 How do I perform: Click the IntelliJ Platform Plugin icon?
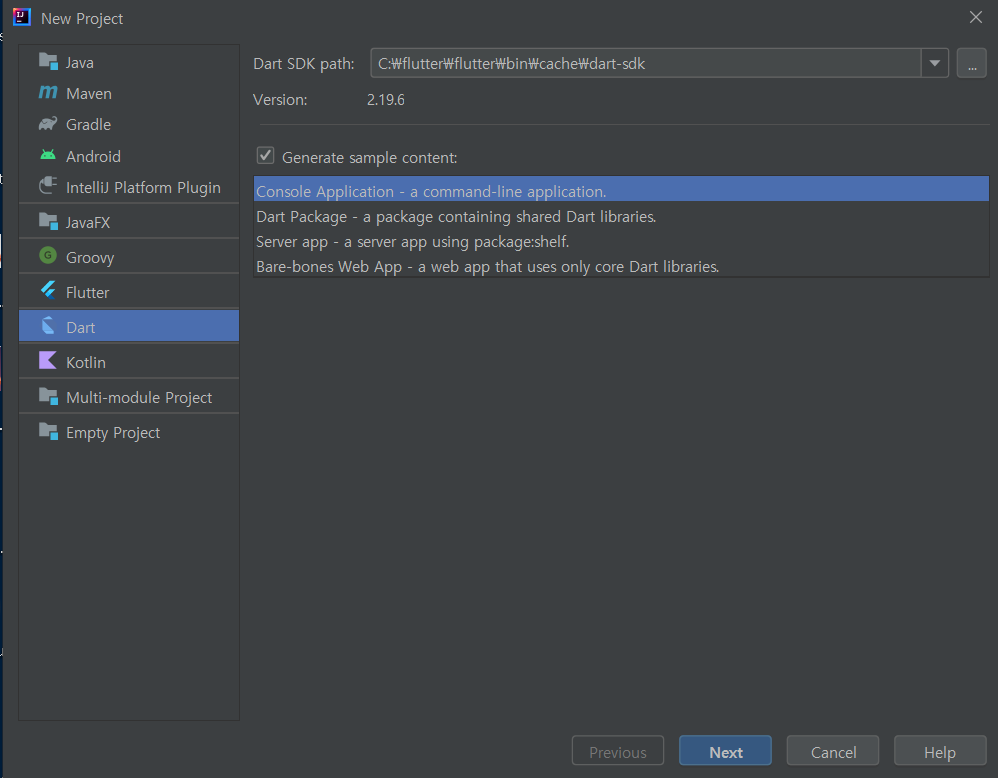tap(48, 186)
